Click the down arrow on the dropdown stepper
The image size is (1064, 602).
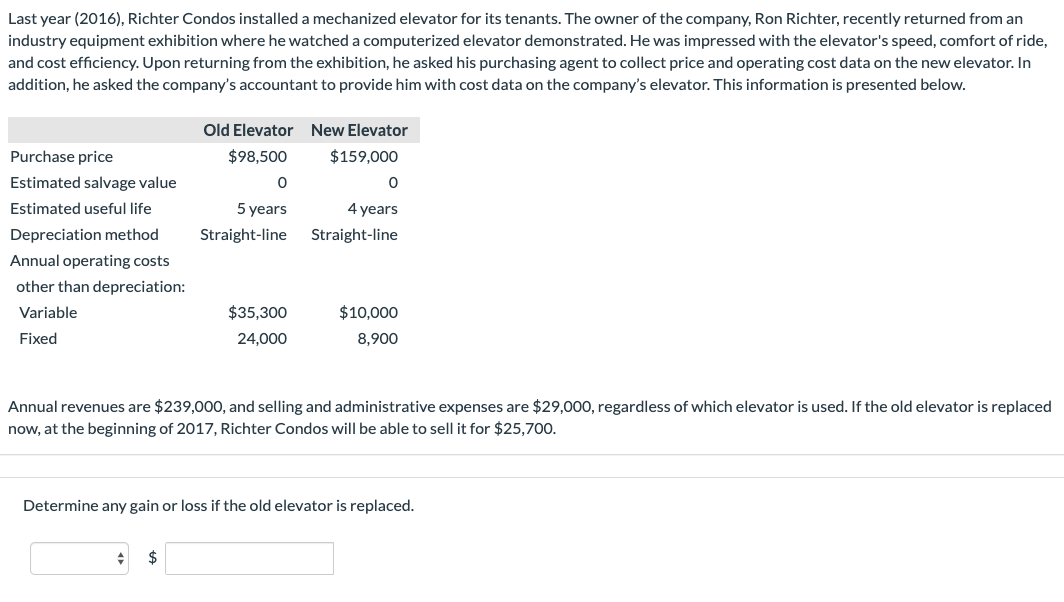pyautogui.click(x=120, y=562)
